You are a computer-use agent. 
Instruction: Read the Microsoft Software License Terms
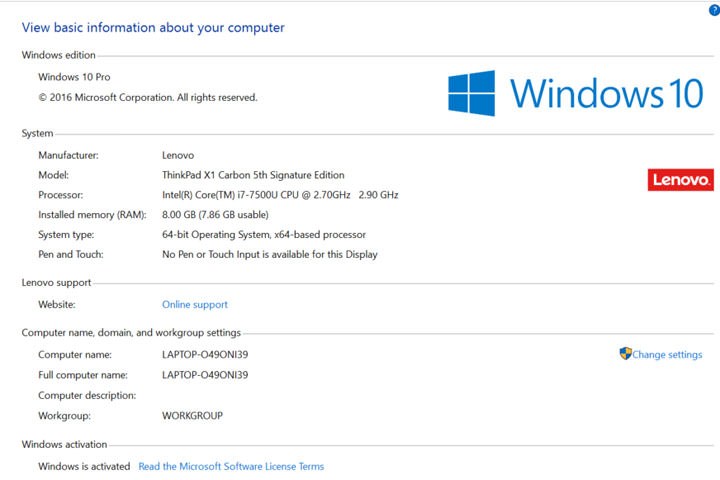tap(231, 467)
